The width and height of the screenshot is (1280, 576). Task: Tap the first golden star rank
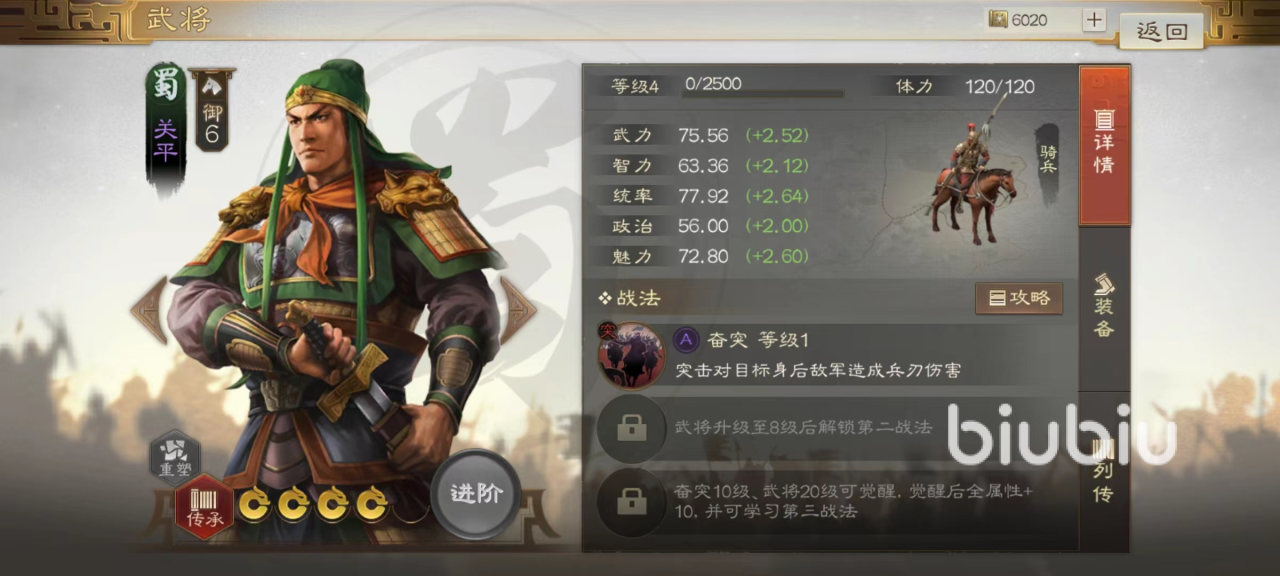[x=253, y=503]
